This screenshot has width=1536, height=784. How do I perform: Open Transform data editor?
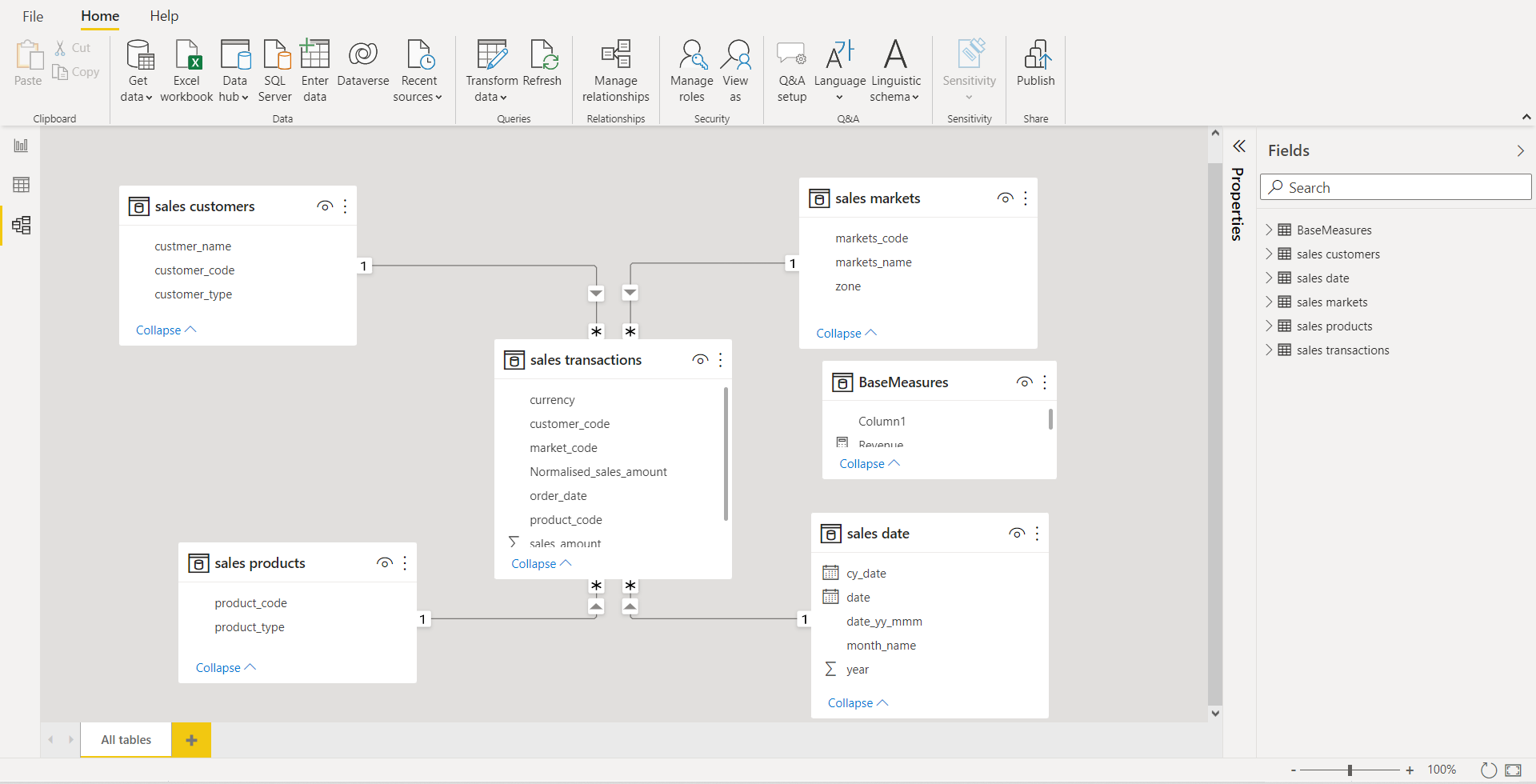491,71
